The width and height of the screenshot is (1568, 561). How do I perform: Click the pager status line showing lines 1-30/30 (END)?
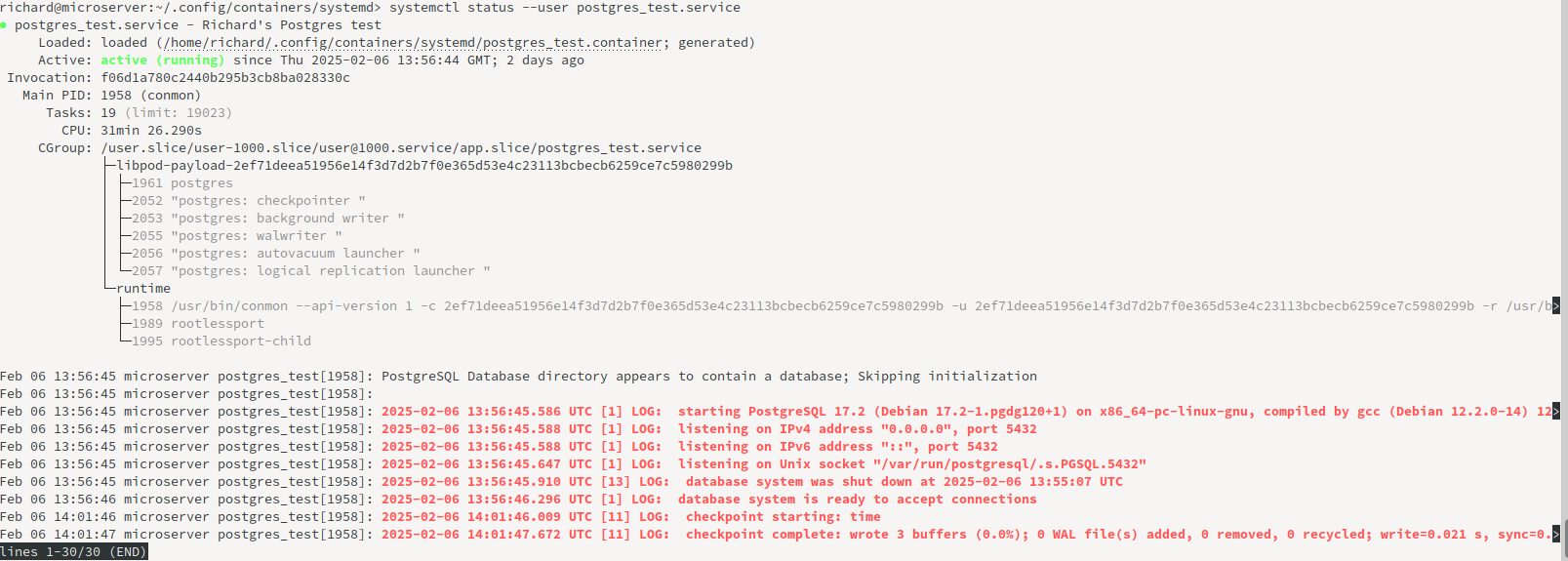[x=74, y=552]
